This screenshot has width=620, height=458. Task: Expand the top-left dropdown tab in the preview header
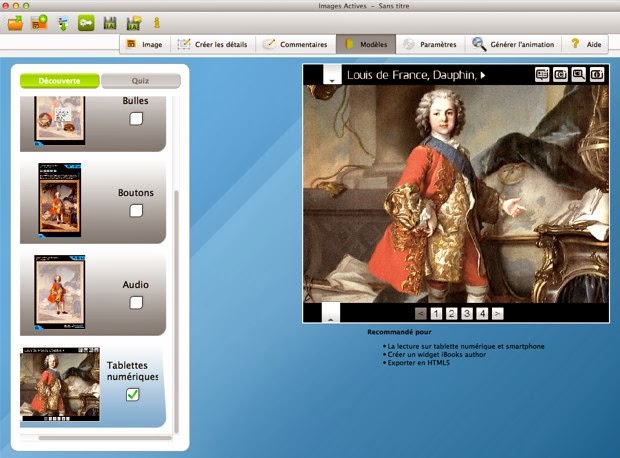[332, 75]
